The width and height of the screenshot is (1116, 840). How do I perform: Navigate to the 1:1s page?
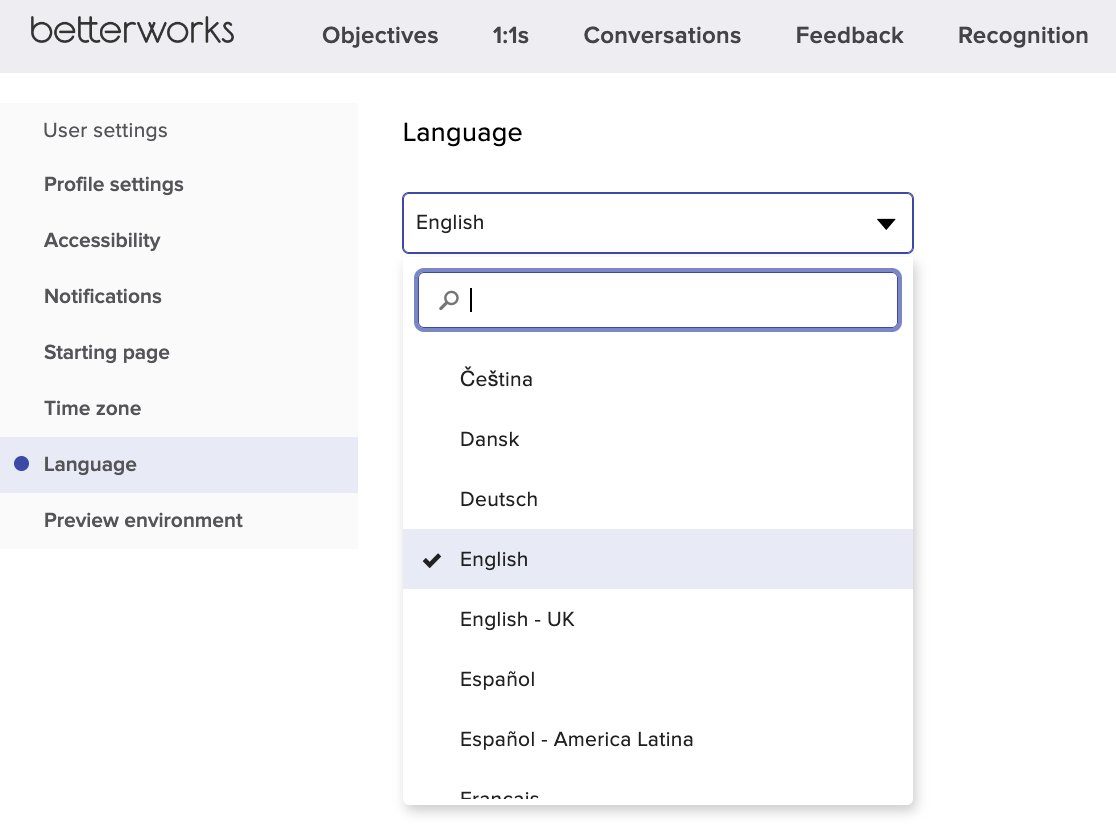[510, 35]
